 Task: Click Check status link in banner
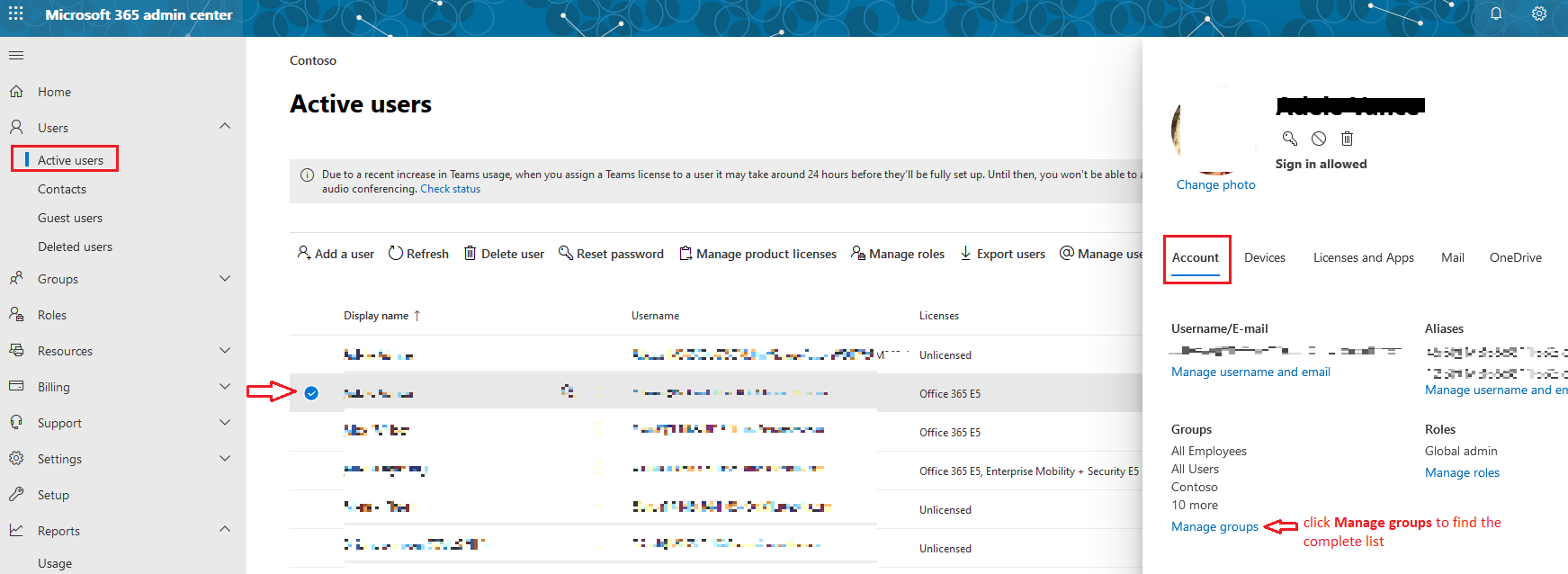click(451, 189)
